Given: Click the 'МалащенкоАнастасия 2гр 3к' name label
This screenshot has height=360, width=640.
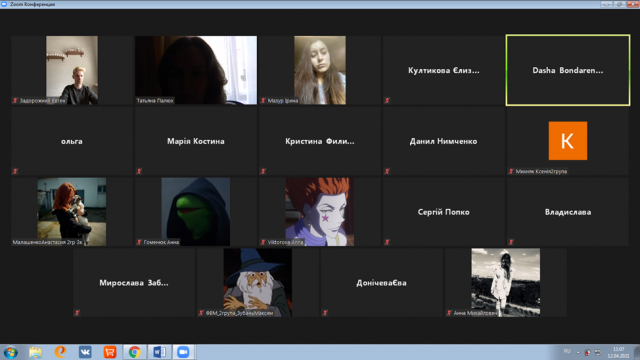Looking at the screenshot, I should (47, 242).
